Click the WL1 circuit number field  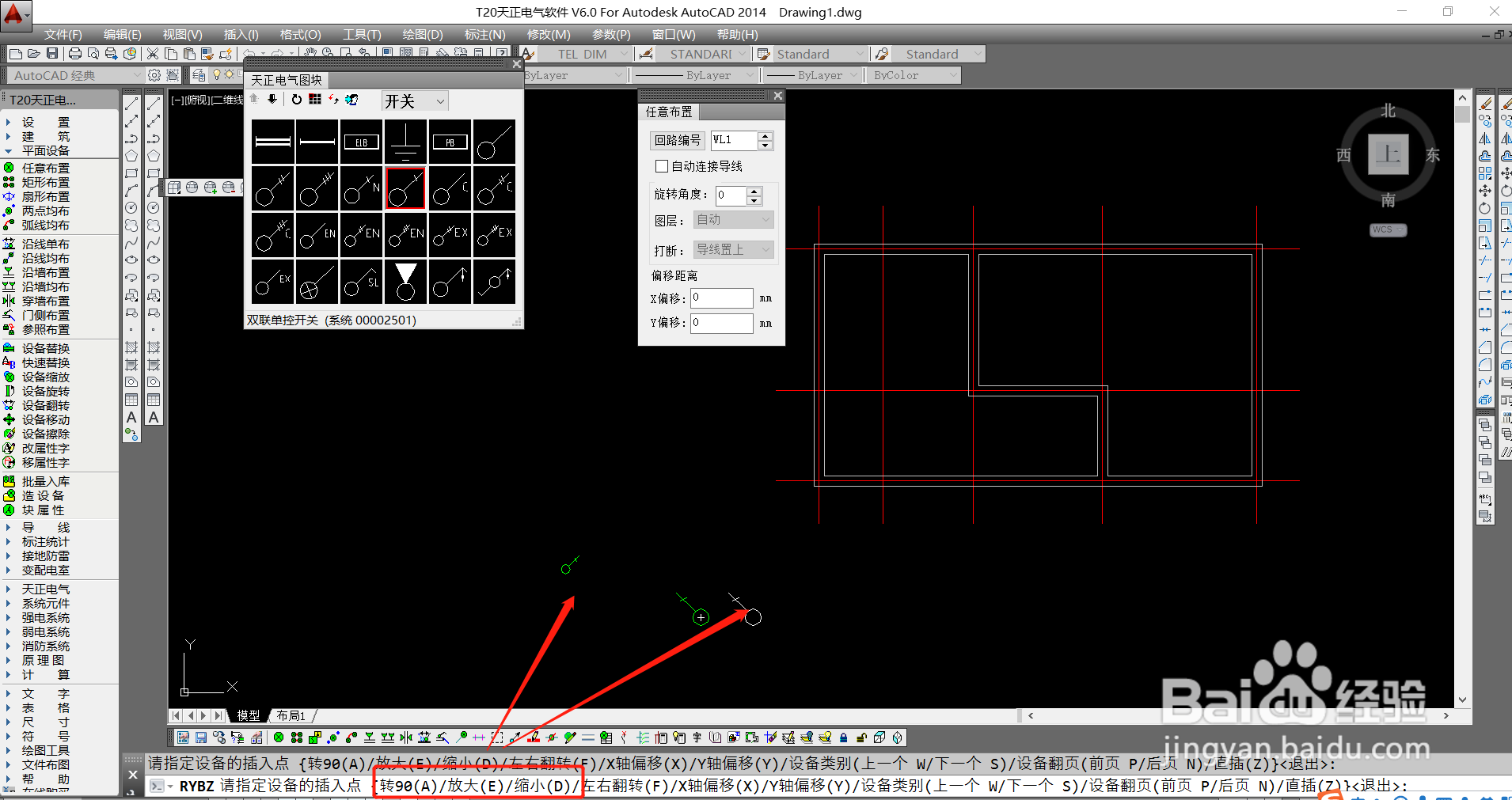point(734,140)
